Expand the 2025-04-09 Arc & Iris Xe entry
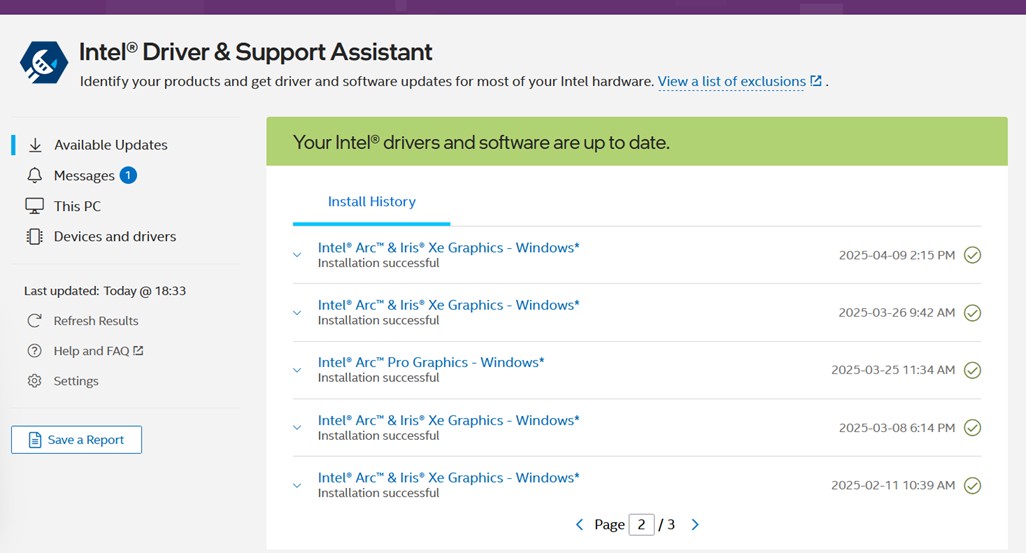Image resolution: width=1026 pixels, height=553 pixels. 297,255
